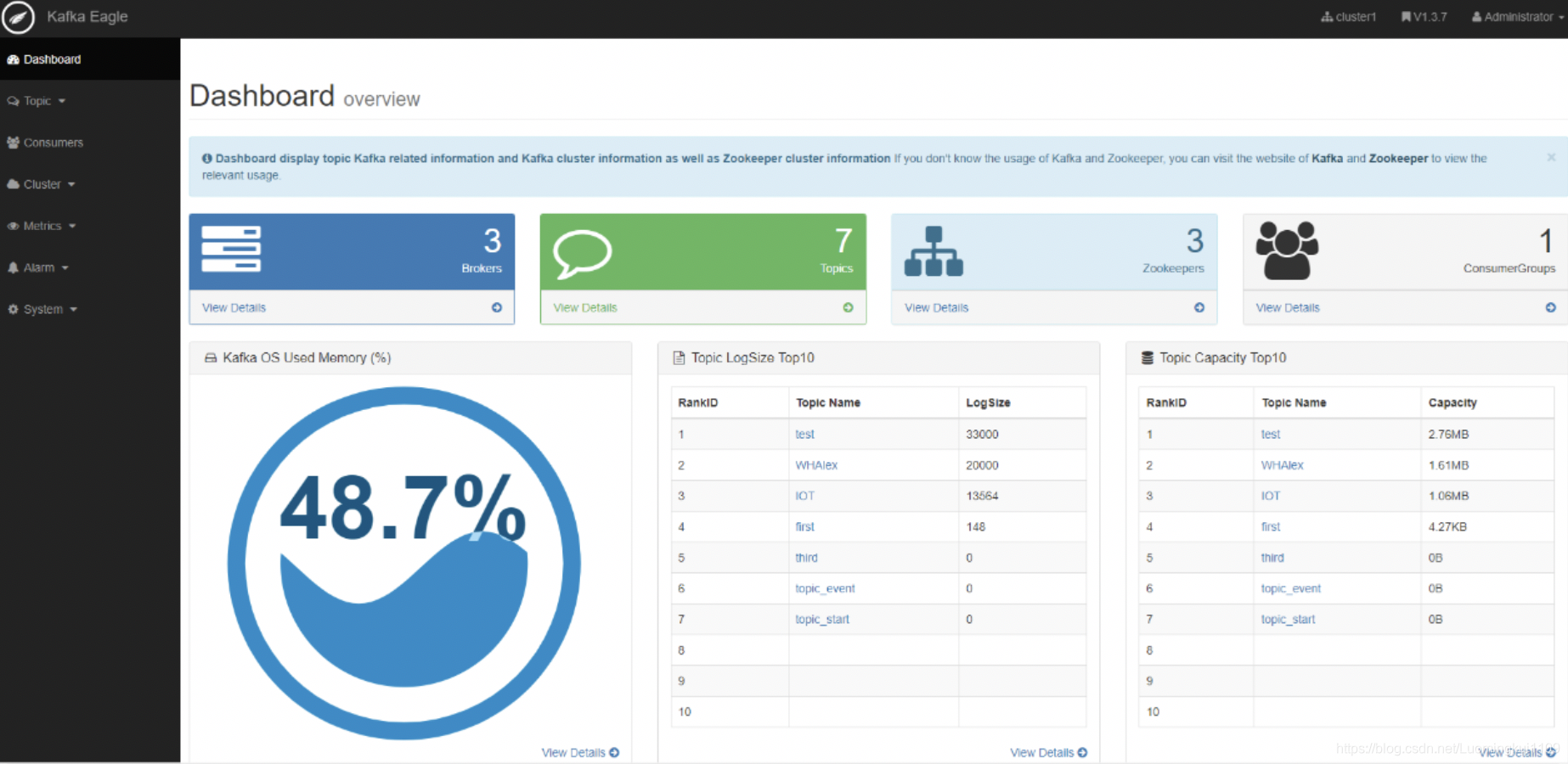Click LogSize value 33000
The image size is (1568, 764).
point(982,435)
